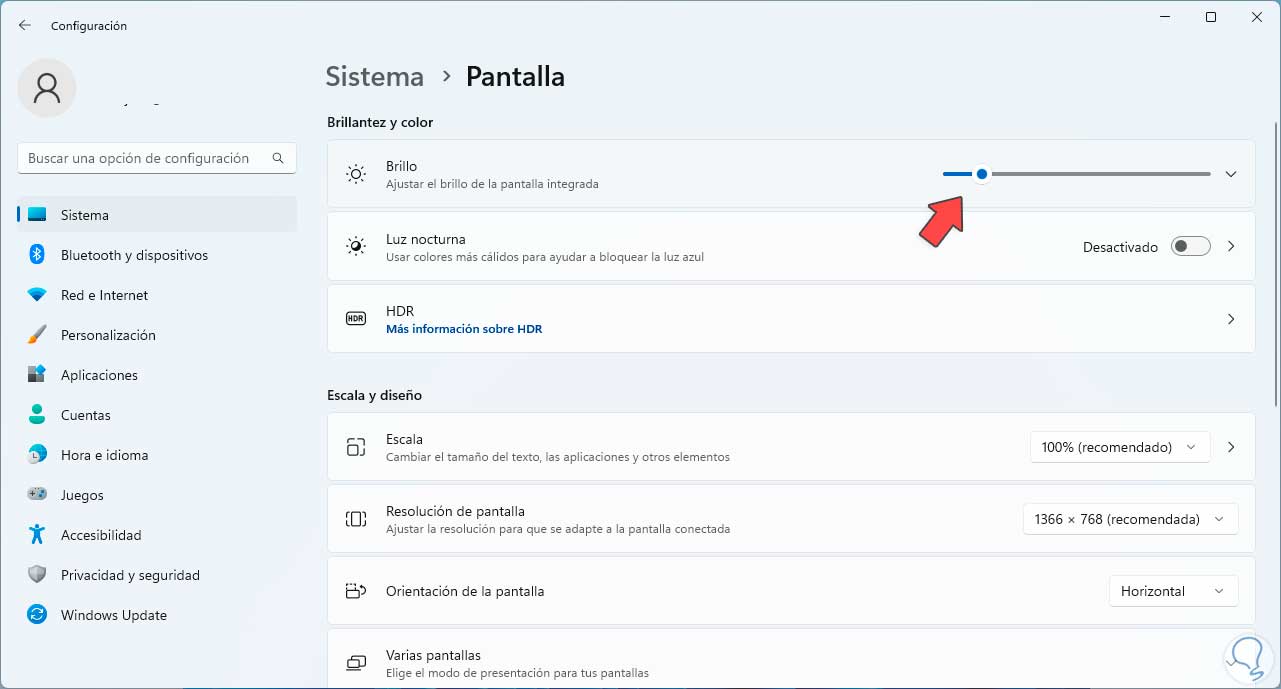Viewport: 1281px width, 689px height.
Task: Click the user profile avatar
Action: 47,88
